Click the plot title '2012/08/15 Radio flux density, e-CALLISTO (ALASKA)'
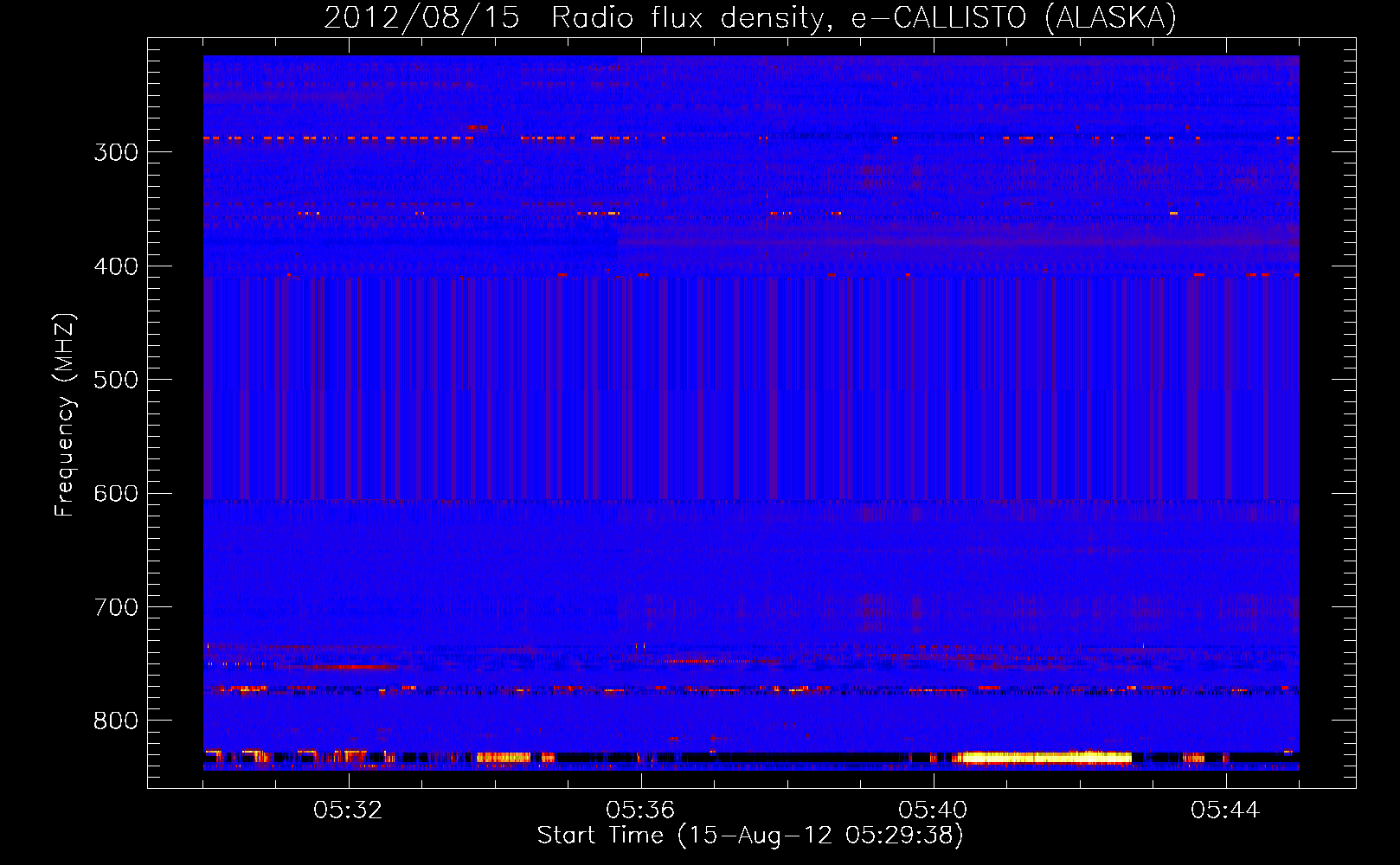The height and width of the screenshot is (865, 1400). (750, 17)
